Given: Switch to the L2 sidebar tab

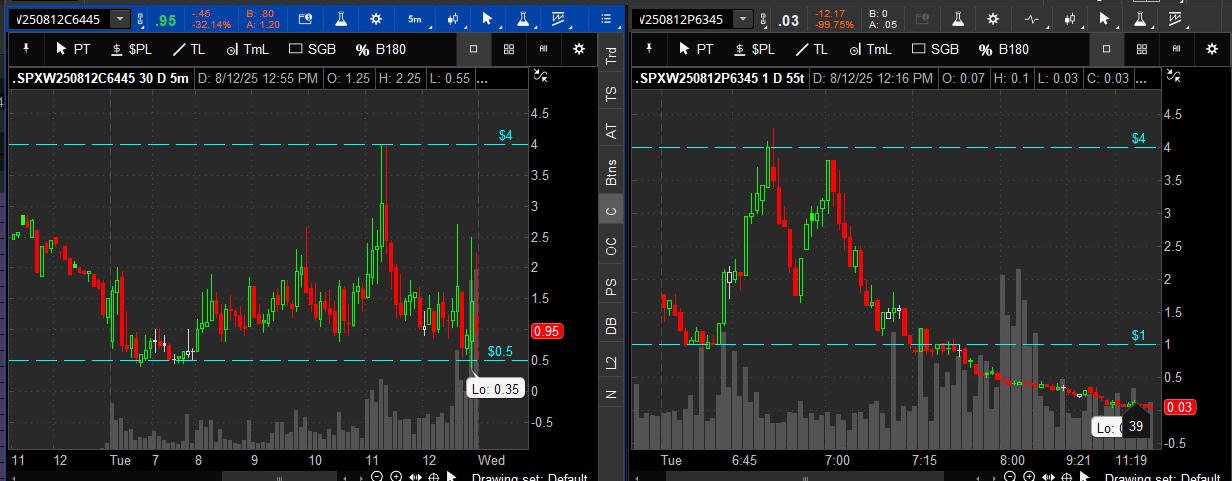Looking at the screenshot, I should 611,361.
